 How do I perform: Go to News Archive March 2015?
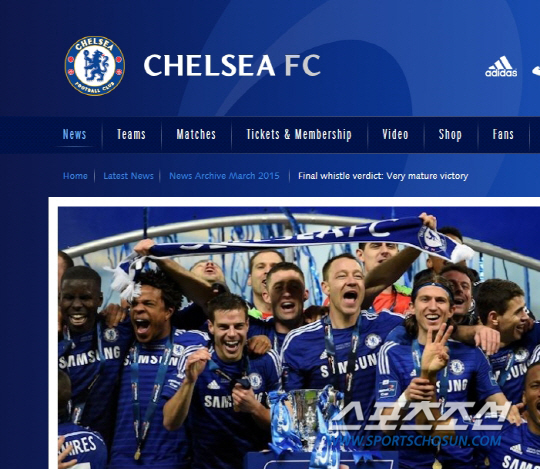224,176
